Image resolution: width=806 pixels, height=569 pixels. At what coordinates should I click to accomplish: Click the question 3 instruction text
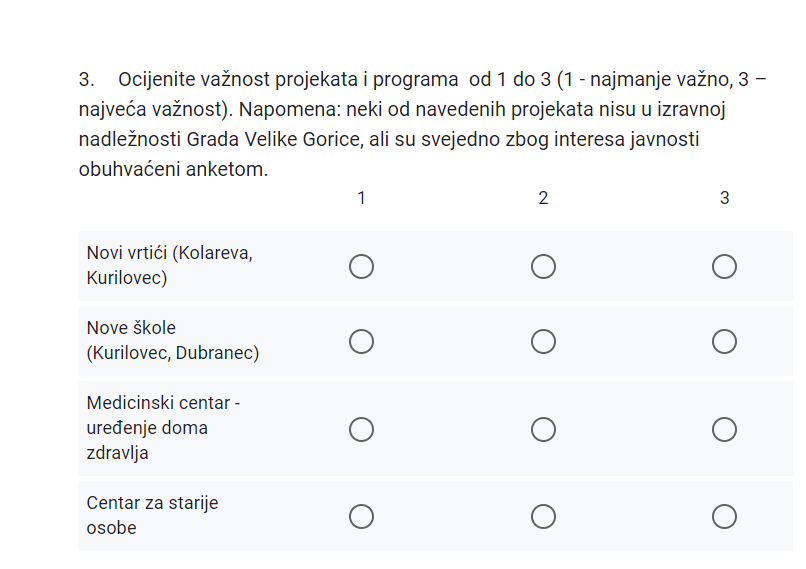[422, 124]
